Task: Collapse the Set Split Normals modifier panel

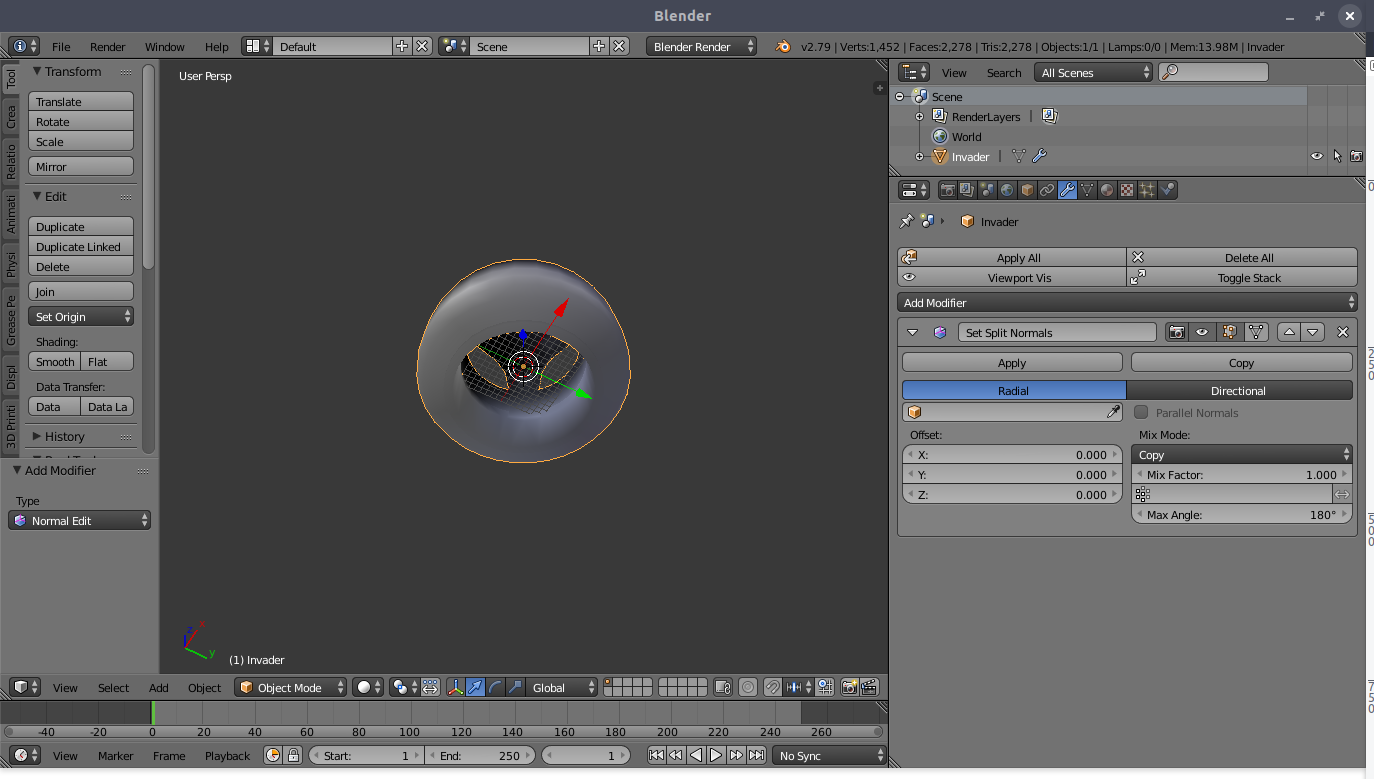Action: [912, 332]
